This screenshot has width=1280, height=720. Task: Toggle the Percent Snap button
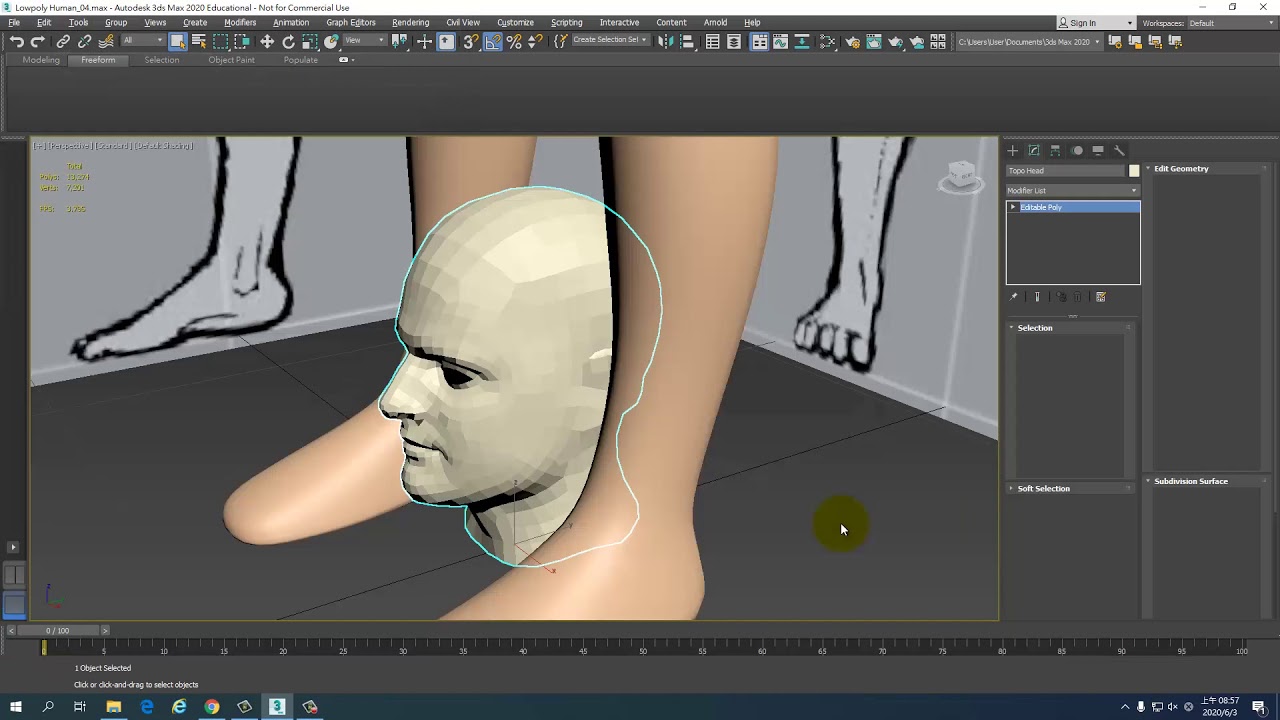(x=514, y=41)
